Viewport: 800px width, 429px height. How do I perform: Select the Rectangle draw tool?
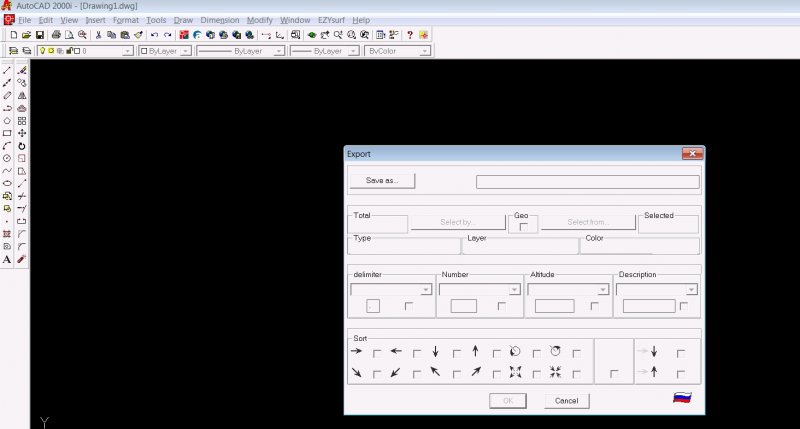pos(7,133)
